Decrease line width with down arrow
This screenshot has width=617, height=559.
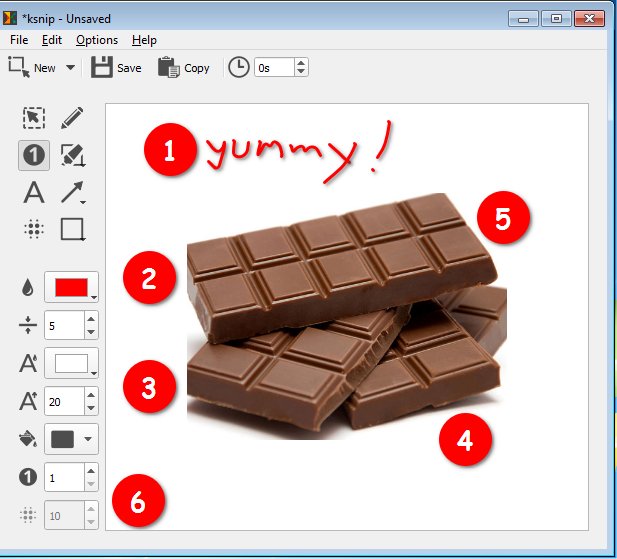pyautogui.click(x=91, y=332)
